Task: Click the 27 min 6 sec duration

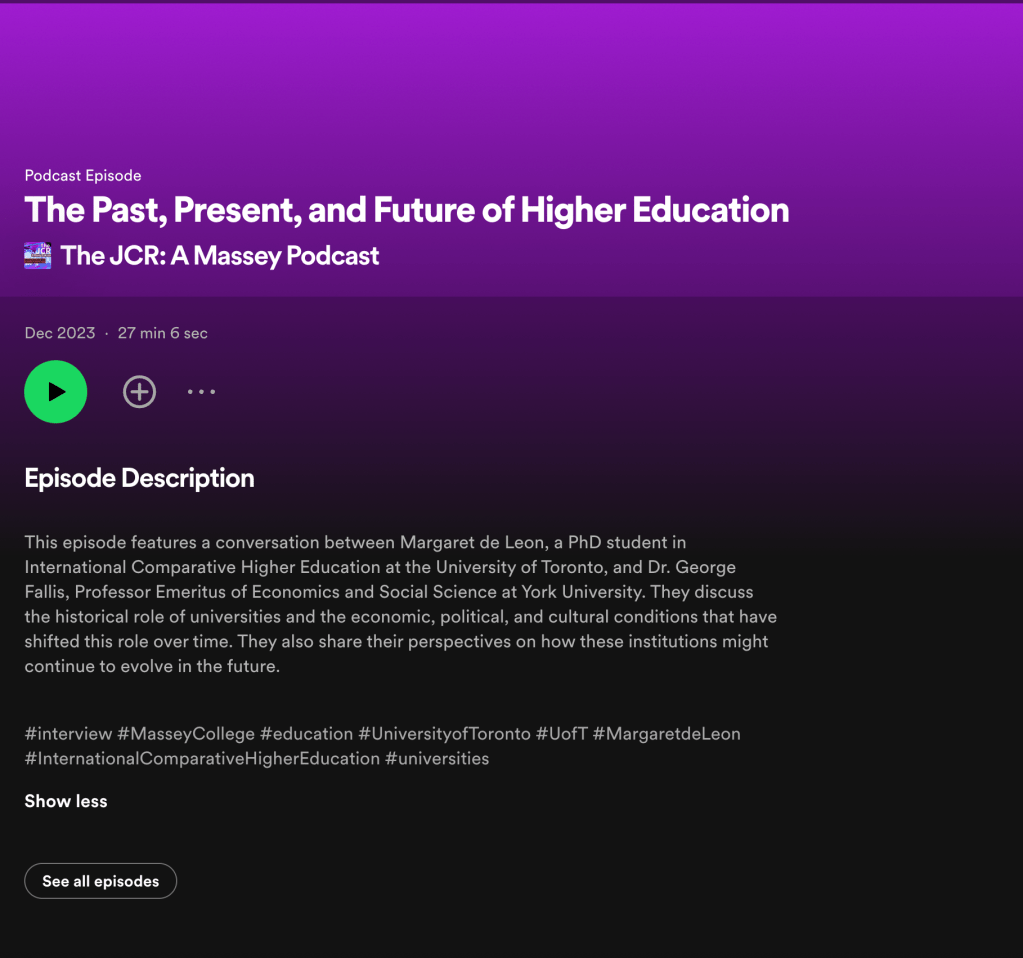Action: (x=163, y=333)
